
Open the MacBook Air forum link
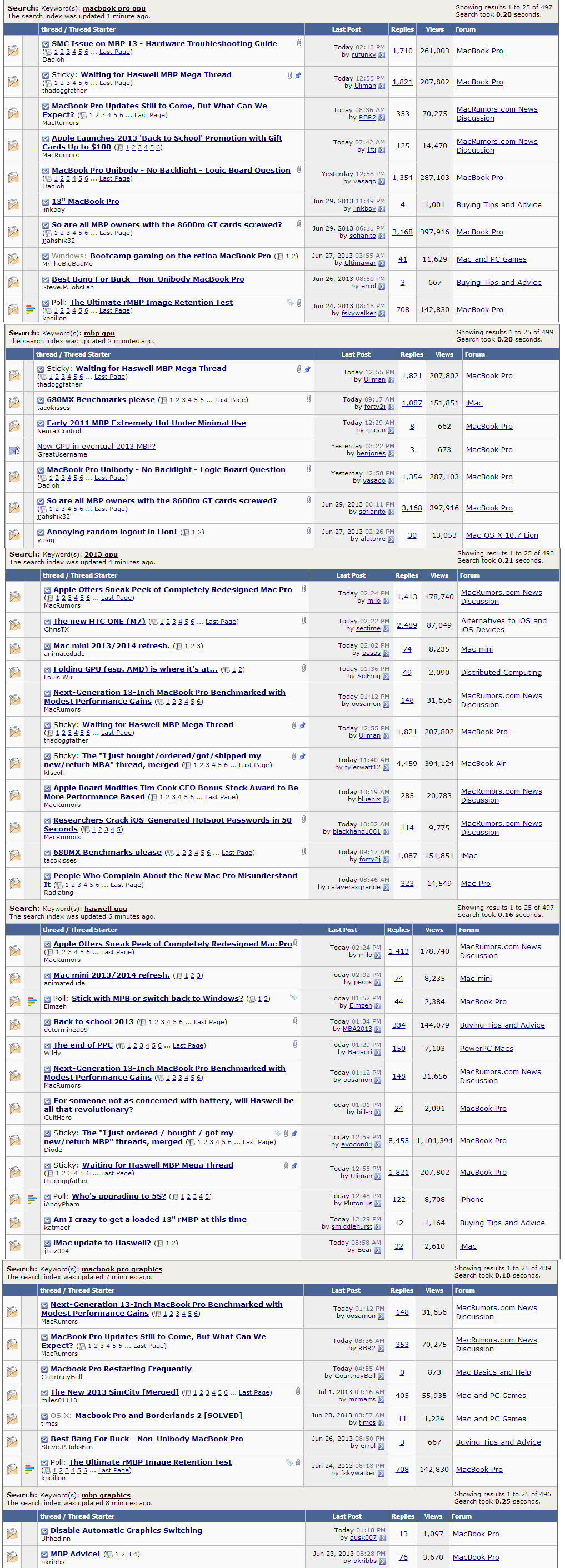(483, 764)
